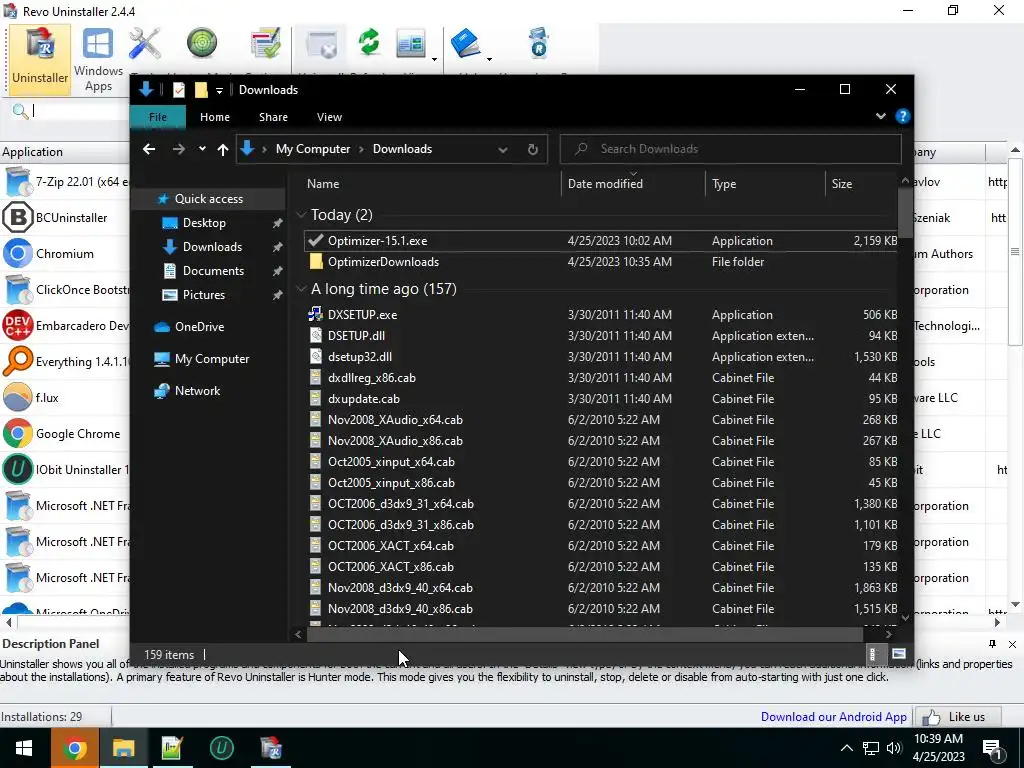Screen dimensions: 1024x768
Task: Switch Explorer to details view icon
Action: 872,654
